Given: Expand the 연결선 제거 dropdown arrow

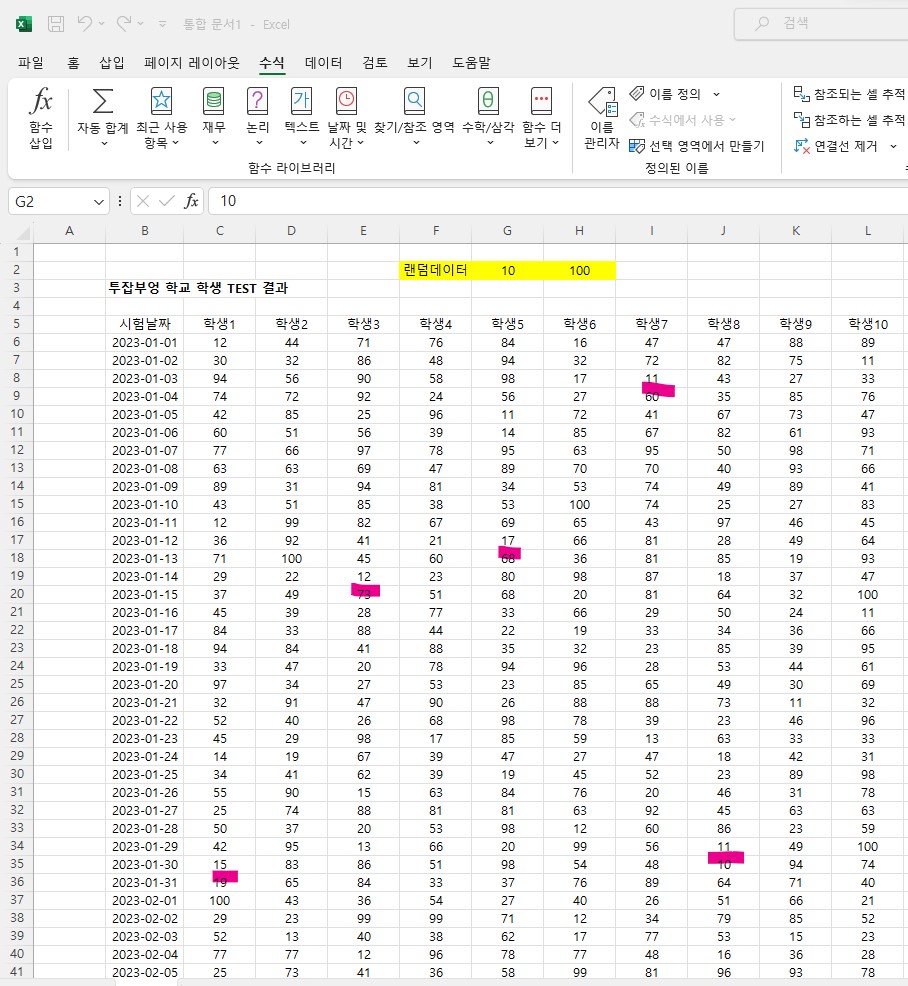Looking at the screenshot, I should (x=893, y=147).
